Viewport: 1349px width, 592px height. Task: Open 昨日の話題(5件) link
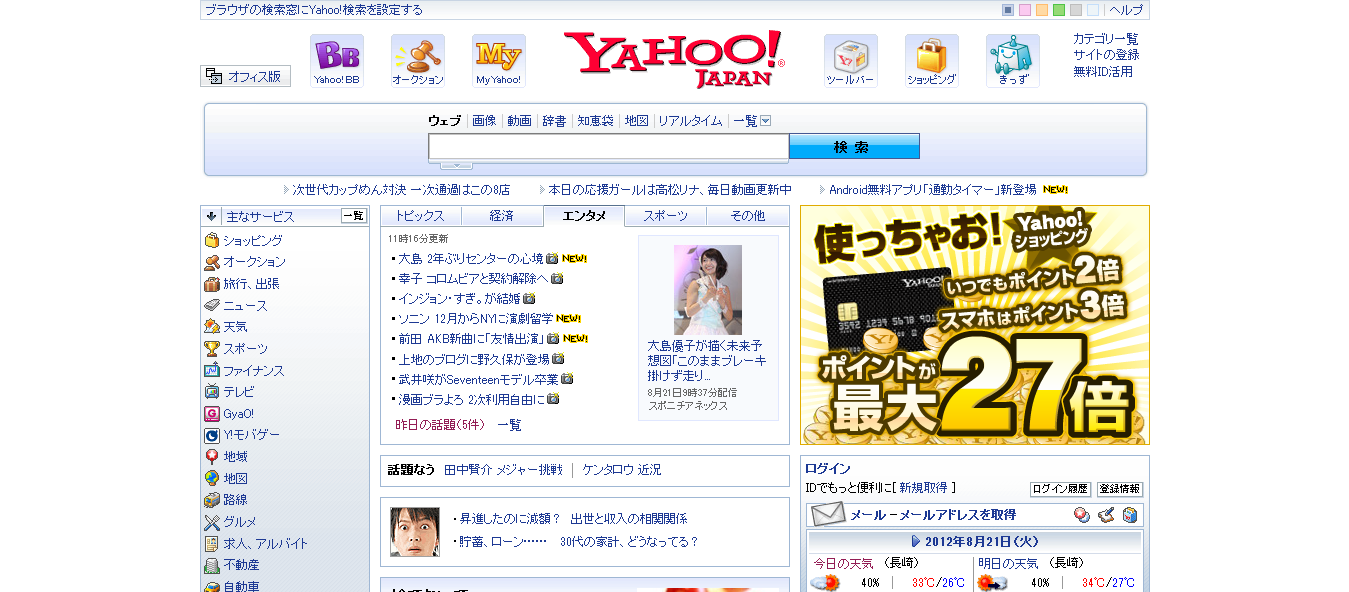440,425
